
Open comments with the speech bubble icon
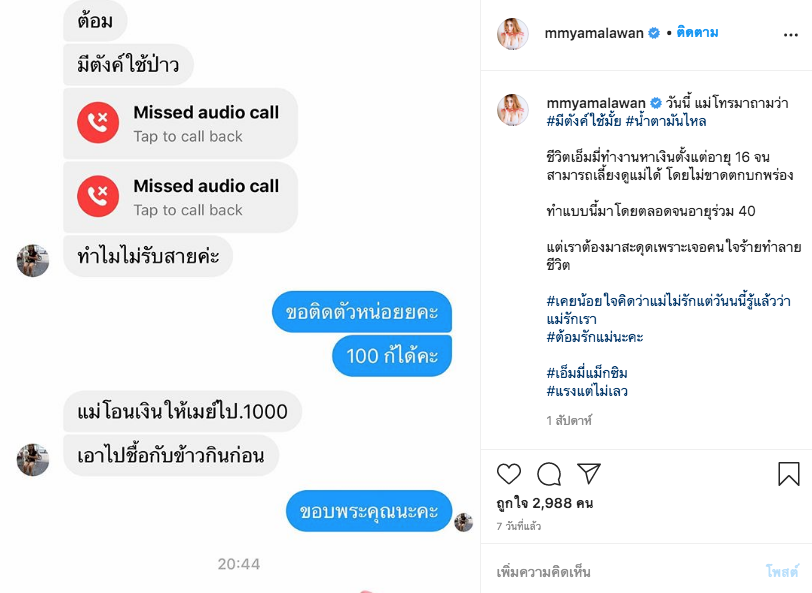[549, 473]
